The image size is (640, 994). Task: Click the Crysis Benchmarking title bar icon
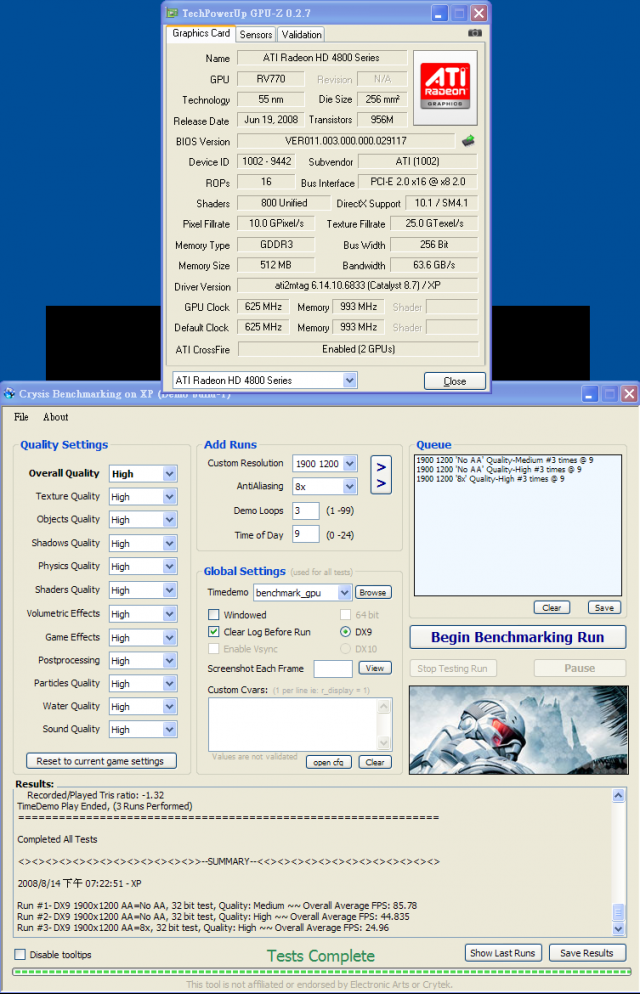tap(9, 394)
